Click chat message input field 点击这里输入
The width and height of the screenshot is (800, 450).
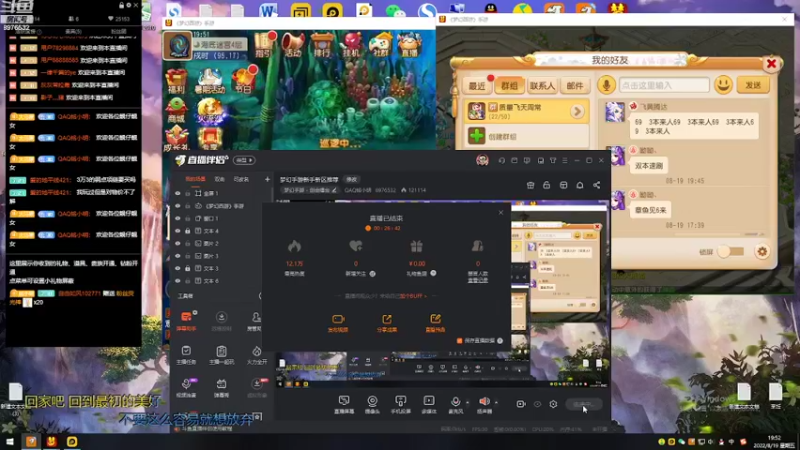[x=664, y=85]
